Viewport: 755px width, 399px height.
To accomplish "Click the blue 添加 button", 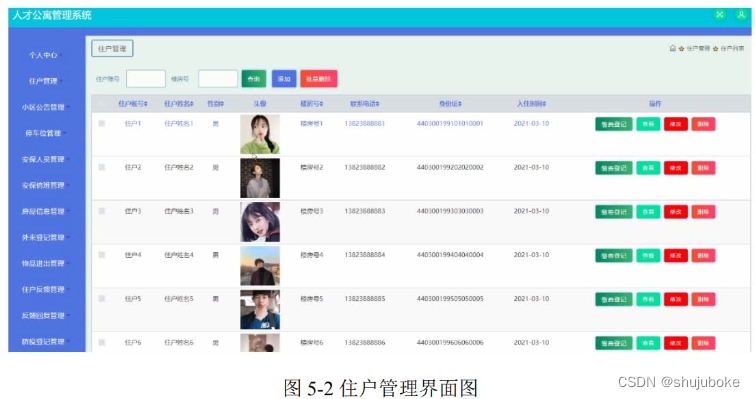I will coord(284,79).
